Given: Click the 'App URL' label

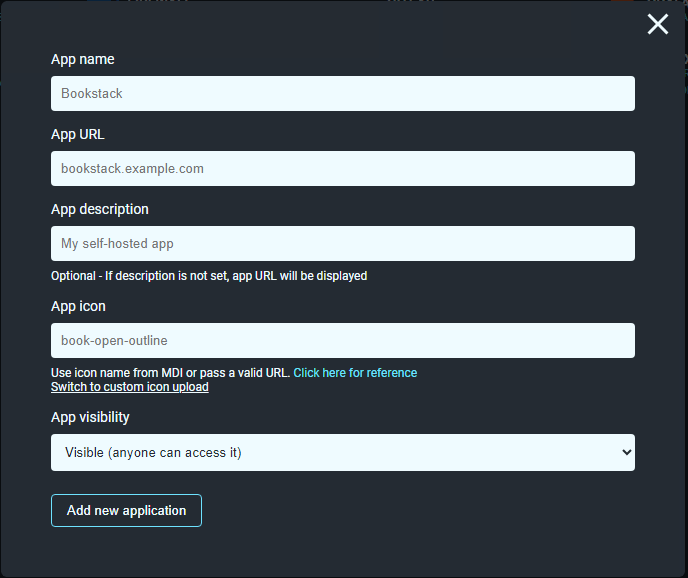Looking at the screenshot, I should click(x=78, y=135).
